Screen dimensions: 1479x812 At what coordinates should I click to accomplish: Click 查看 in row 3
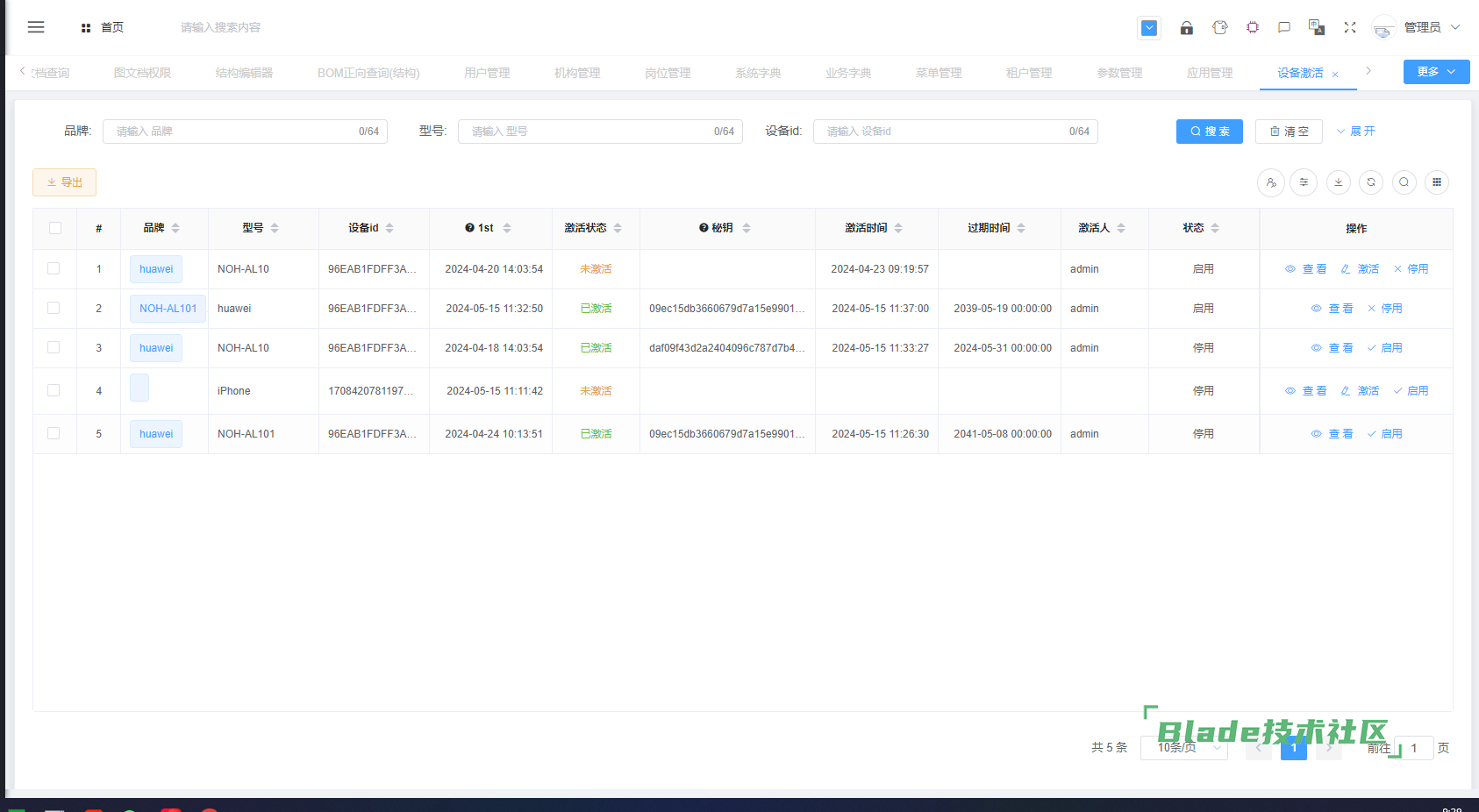tap(1332, 348)
